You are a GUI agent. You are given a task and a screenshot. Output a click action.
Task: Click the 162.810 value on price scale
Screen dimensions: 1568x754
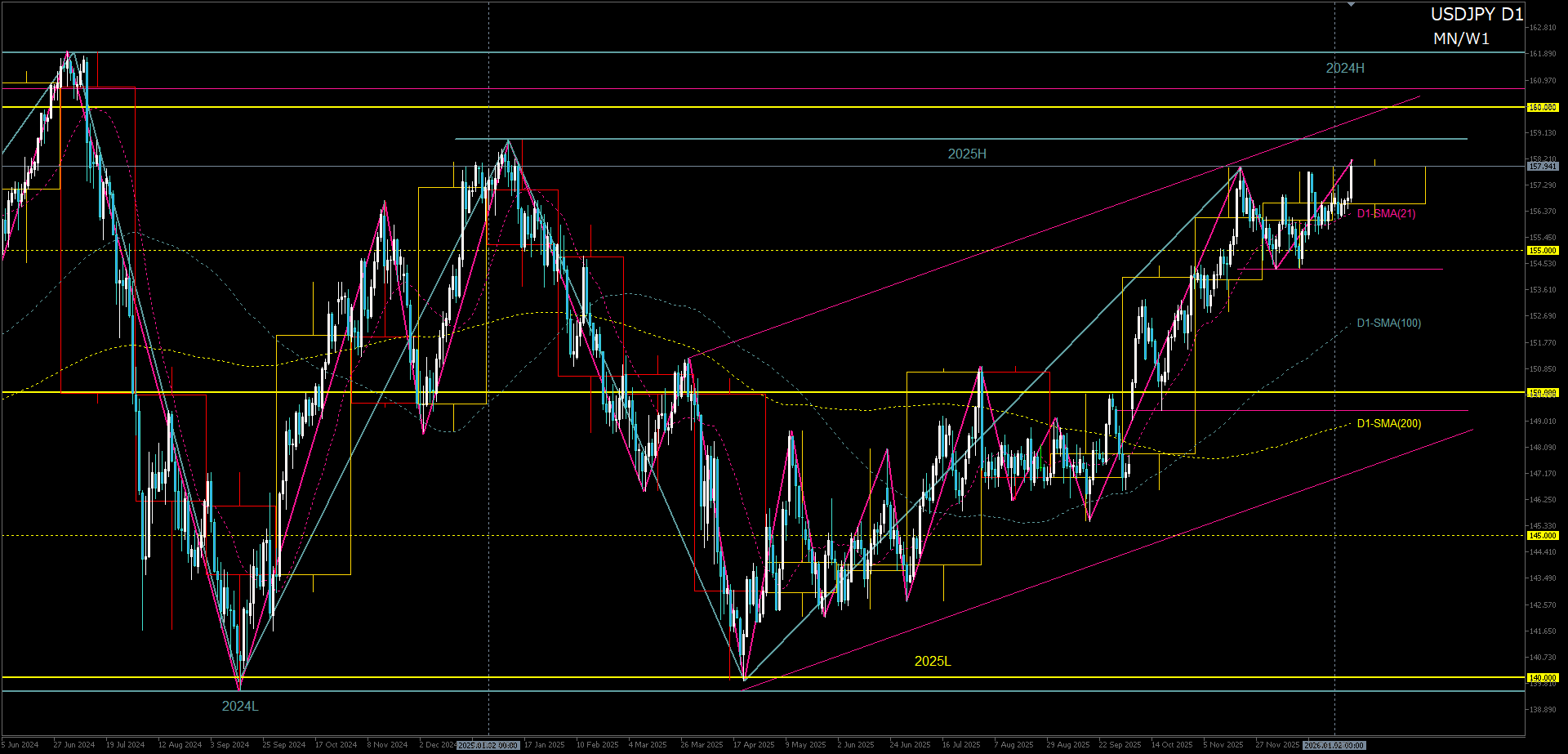click(x=1542, y=28)
